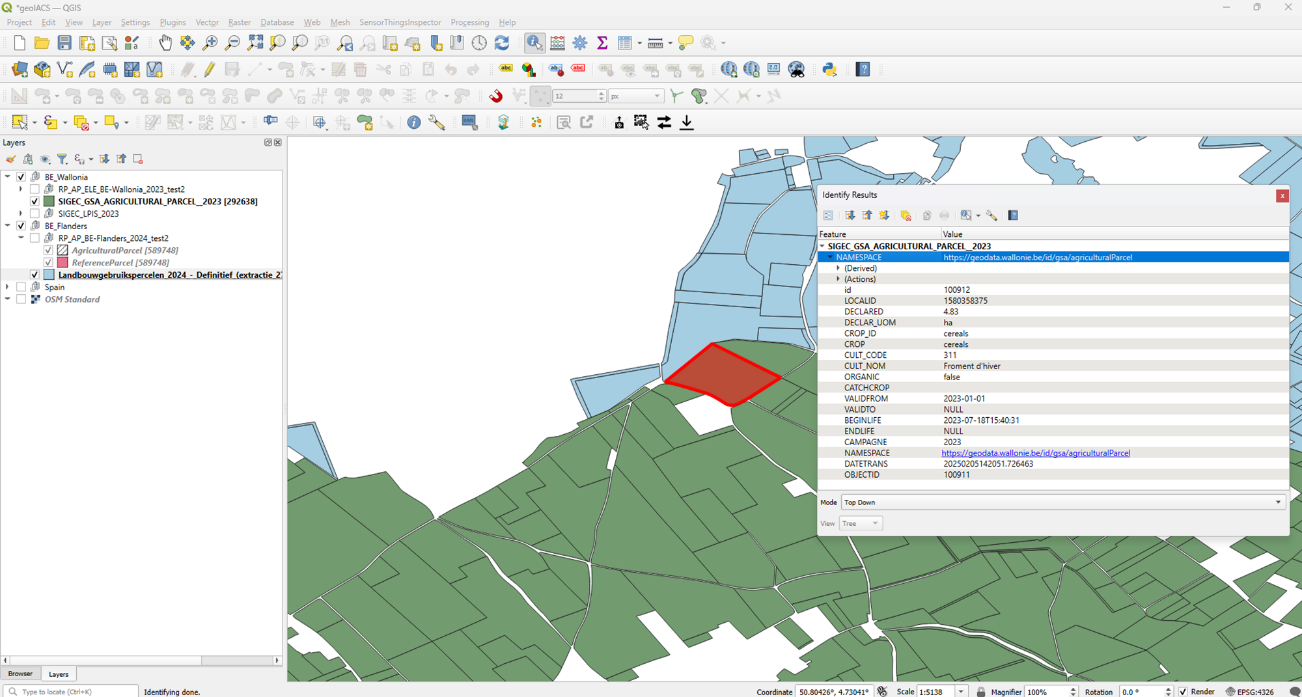Click the Save Project floppy icon
The image size is (1302, 697).
pyautogui.click(x=64, y=43)
